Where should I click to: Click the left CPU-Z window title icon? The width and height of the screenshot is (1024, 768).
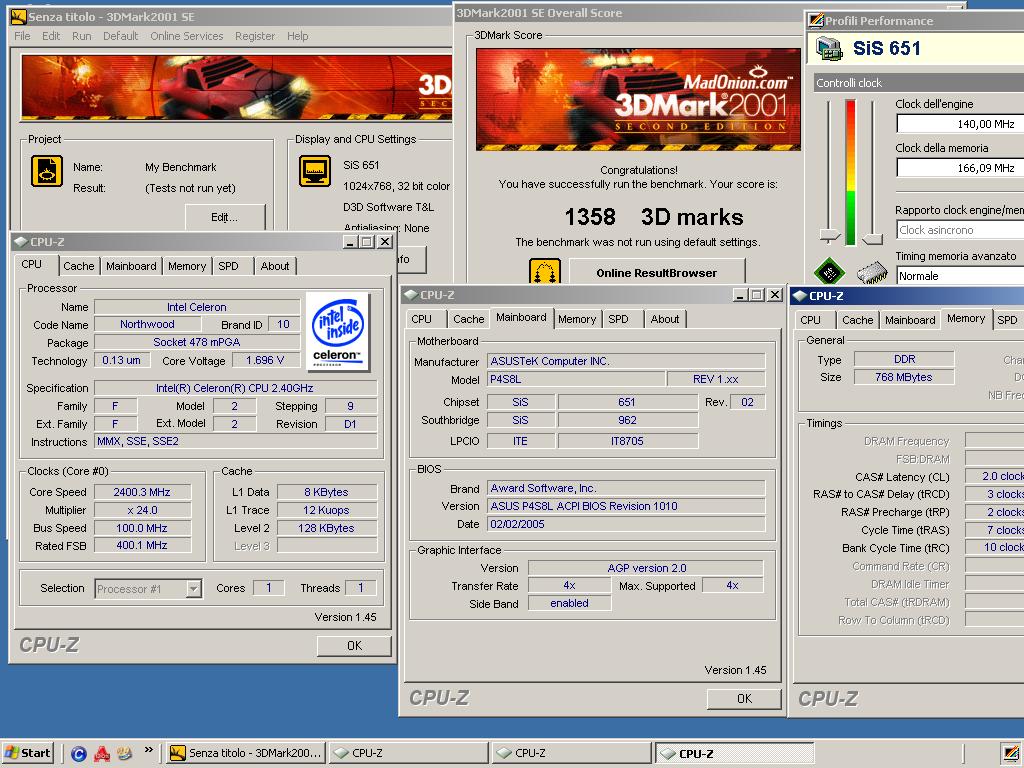[20, 242]
